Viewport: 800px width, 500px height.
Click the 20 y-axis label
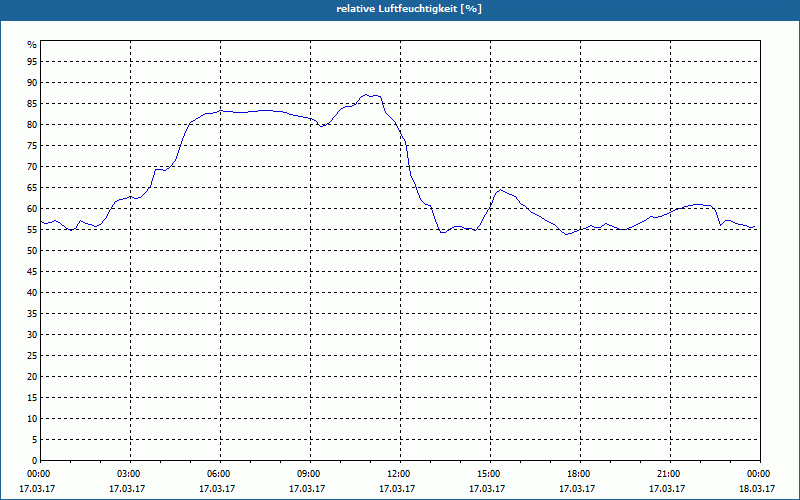(x=32, y=377)
